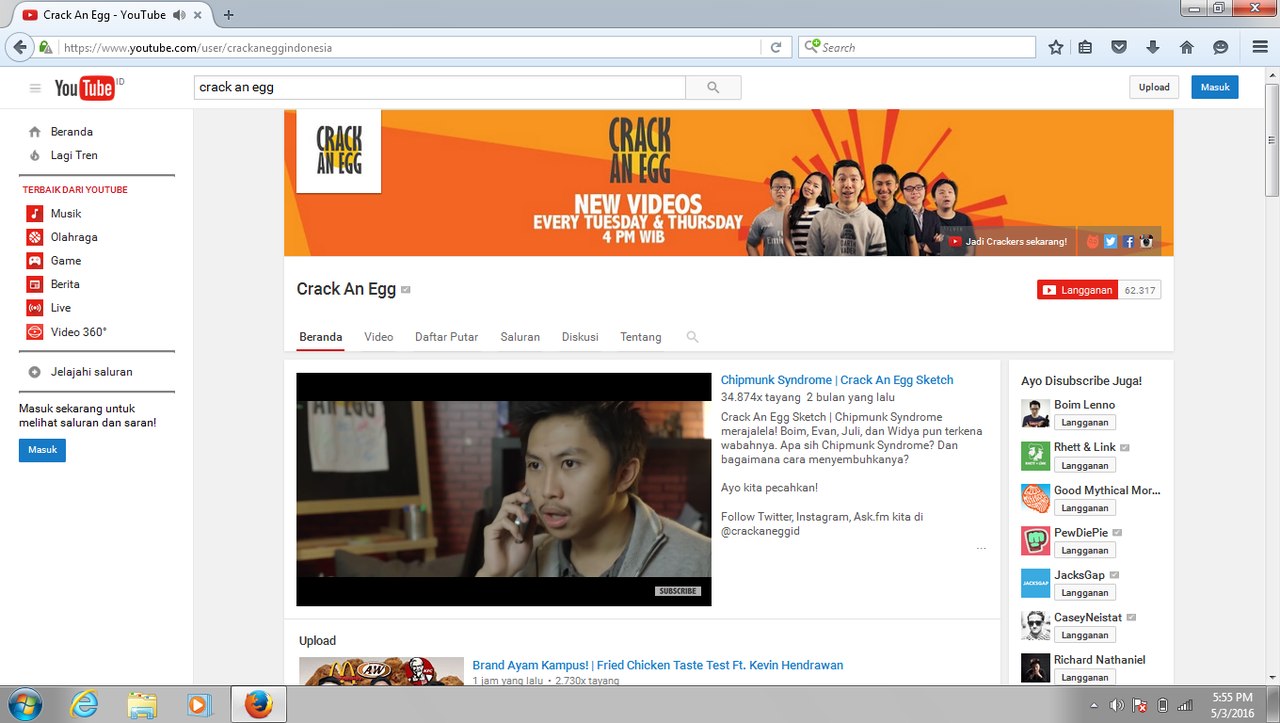
Task: Open the Firefox hamburger menu
Action: [x=1260, y=47]
